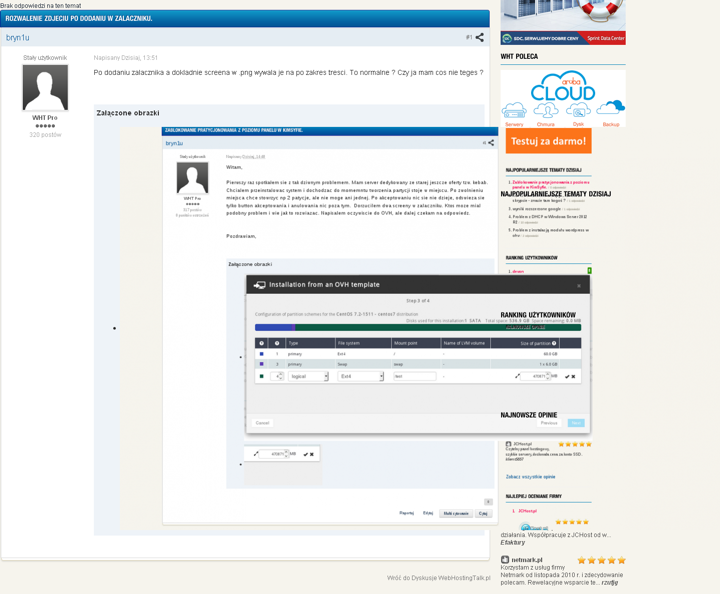The height and width of the screenshot is (594, 720).
Task: Click the 'Załączone obrazki' heading
Action: (128, 113)
